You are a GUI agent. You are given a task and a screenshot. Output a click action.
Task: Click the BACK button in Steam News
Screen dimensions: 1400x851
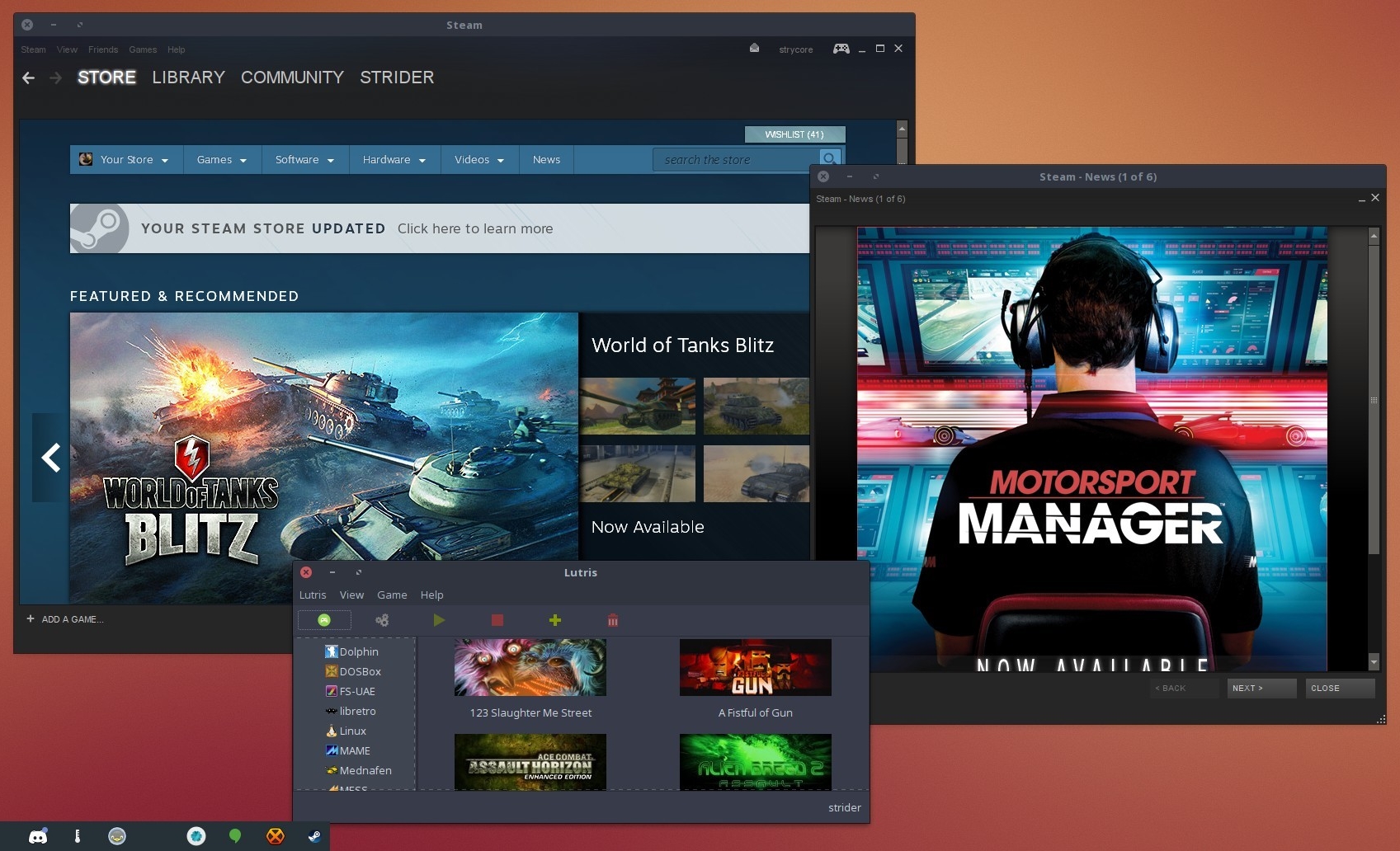1184,688
